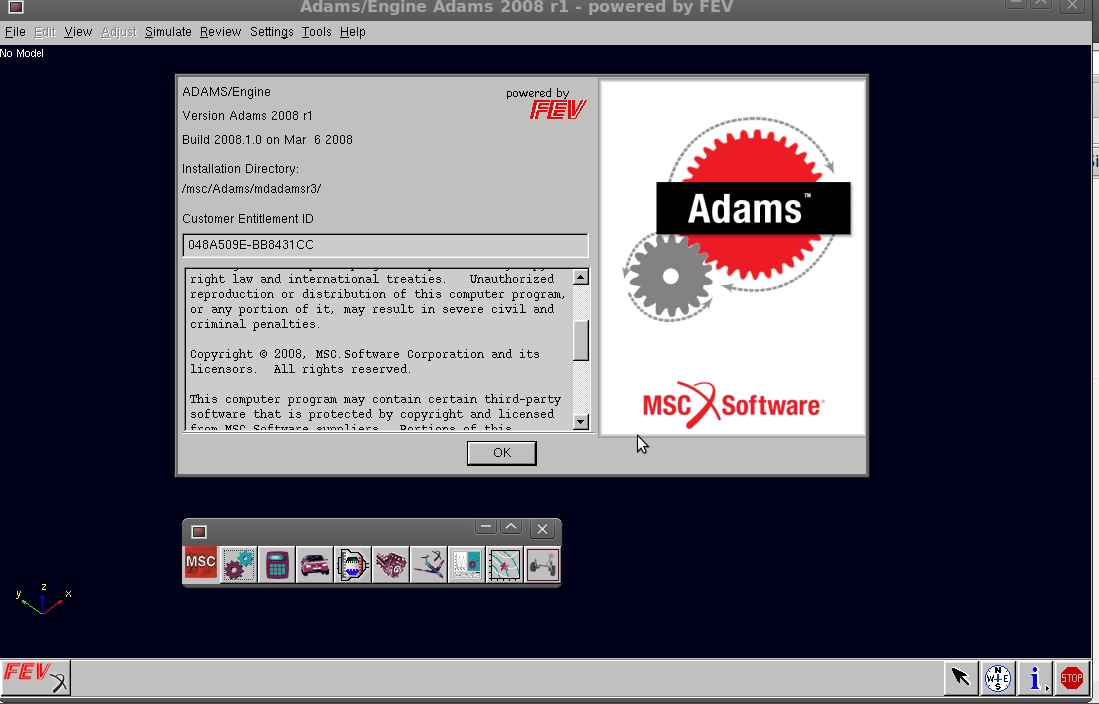
Task: Select the arrow pointer tool in status bar
Action: pos(960,678)
